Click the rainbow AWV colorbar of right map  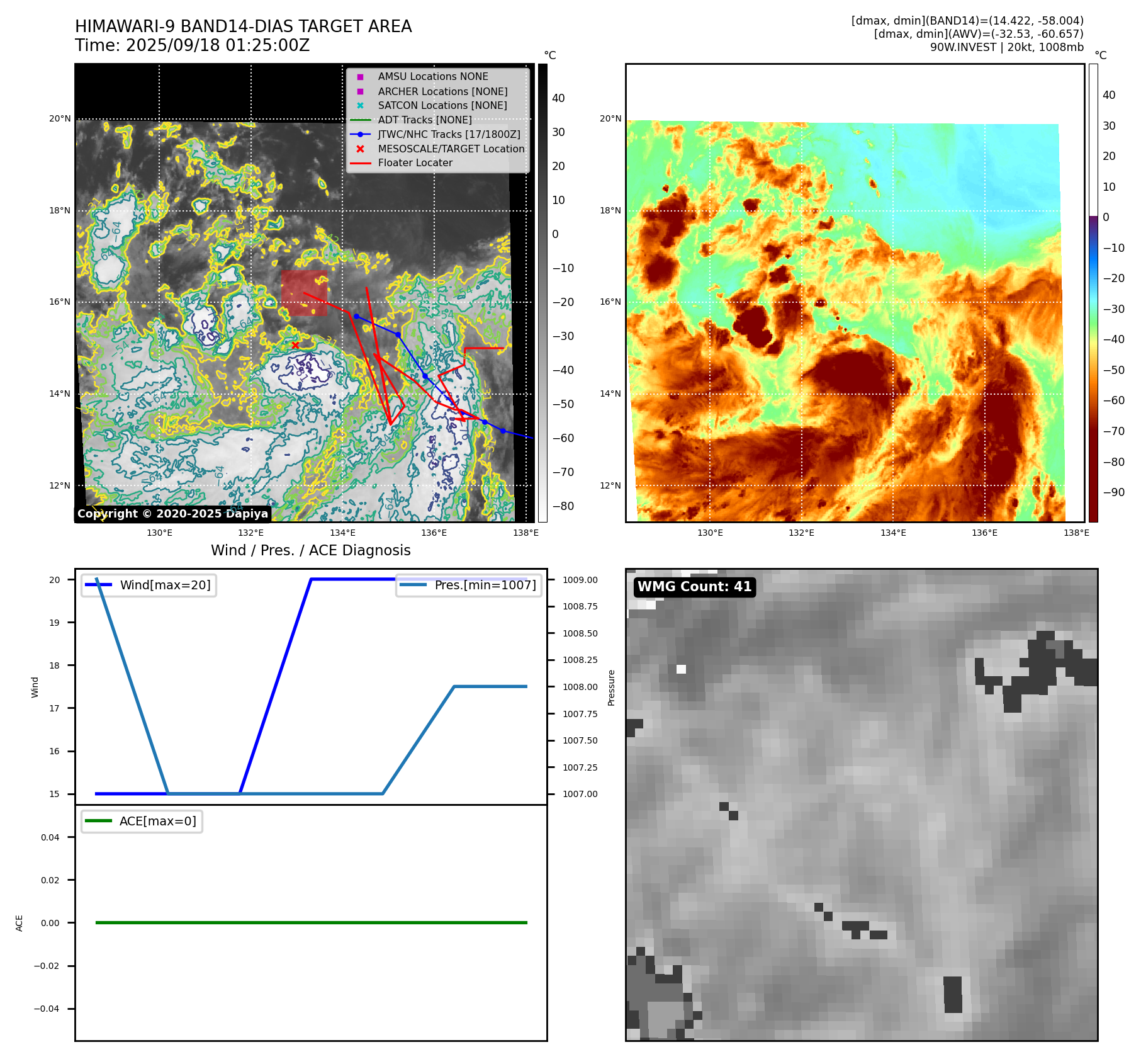[1093, 293]
